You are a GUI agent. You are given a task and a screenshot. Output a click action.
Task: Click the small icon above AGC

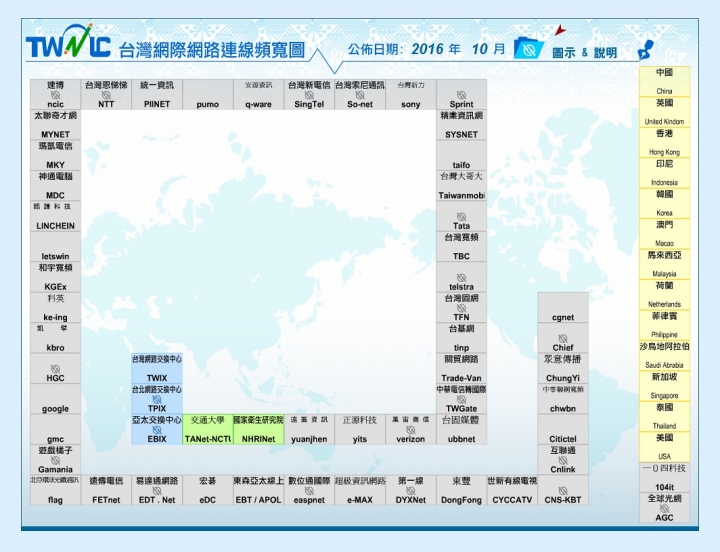pyautogui.click(x=664, y=508)
